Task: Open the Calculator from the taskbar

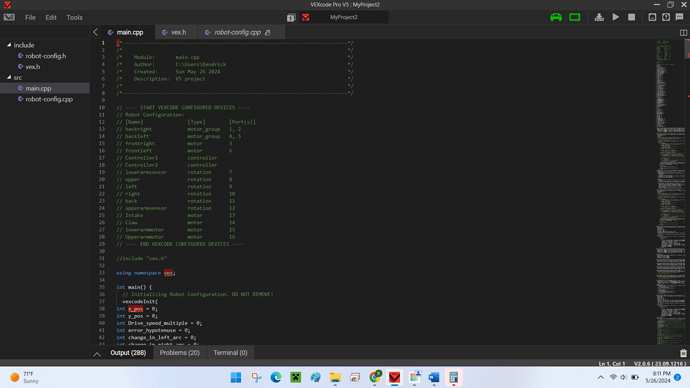Action: pyautogui.click(x=454, y=377)
